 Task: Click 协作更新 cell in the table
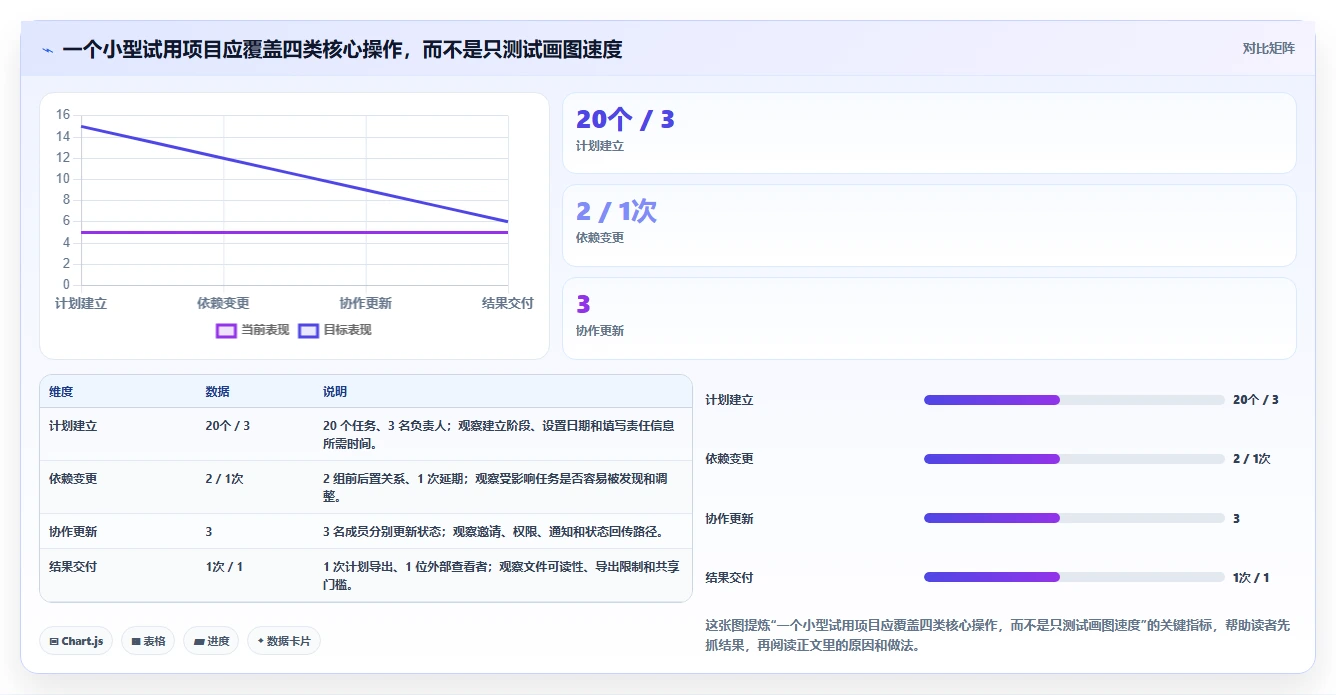[x=73, y=532]
